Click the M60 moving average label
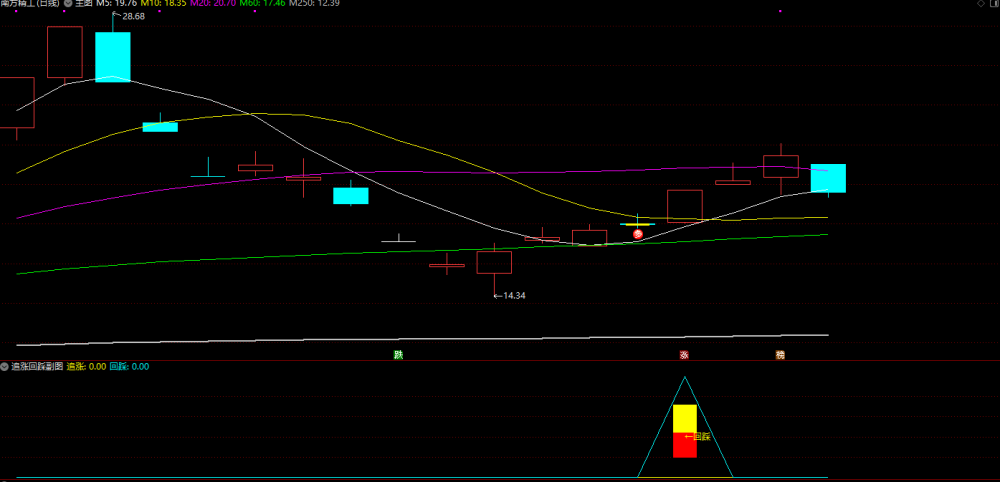 click(x=262, y=3)
